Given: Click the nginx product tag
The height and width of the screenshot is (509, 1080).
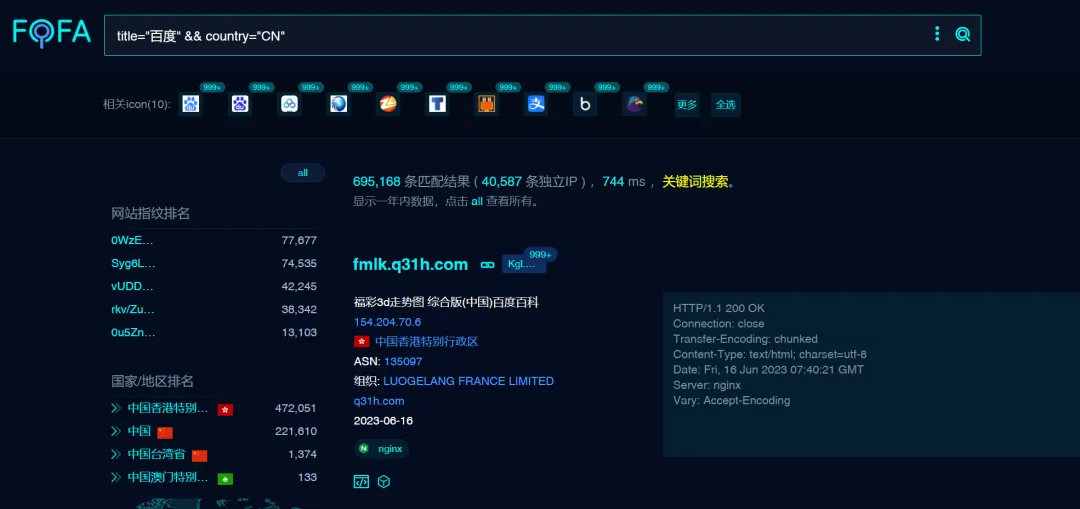Looking at the screenshot, I should tap(382, 449).
